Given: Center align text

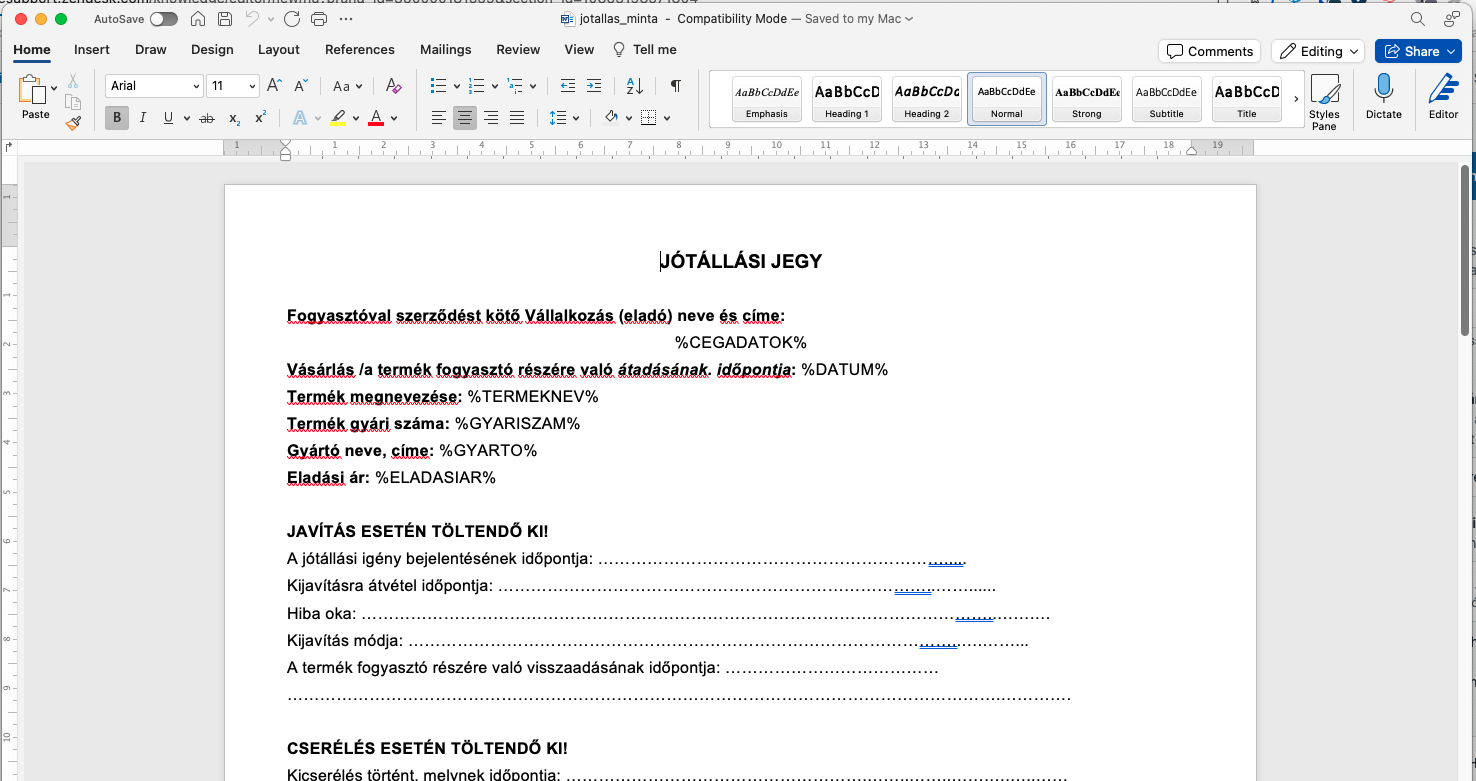Looking at the screenshot, I should click(x=465, y=118).
